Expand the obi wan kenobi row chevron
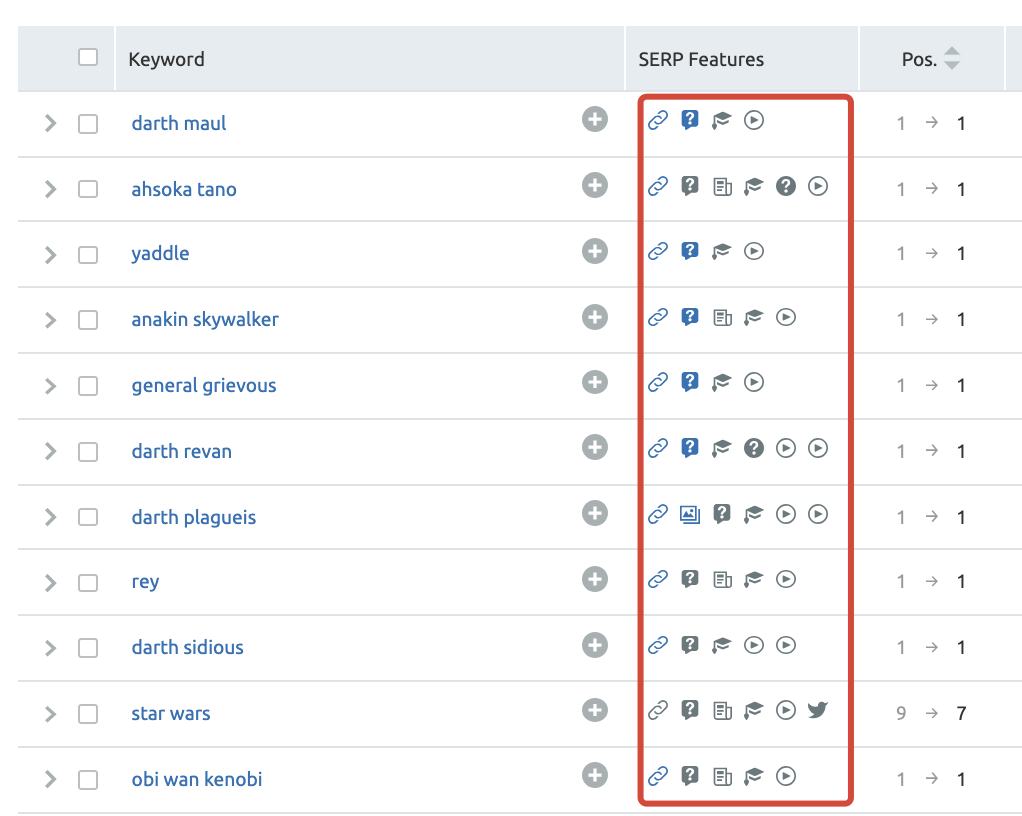 (x=50, y=779)
